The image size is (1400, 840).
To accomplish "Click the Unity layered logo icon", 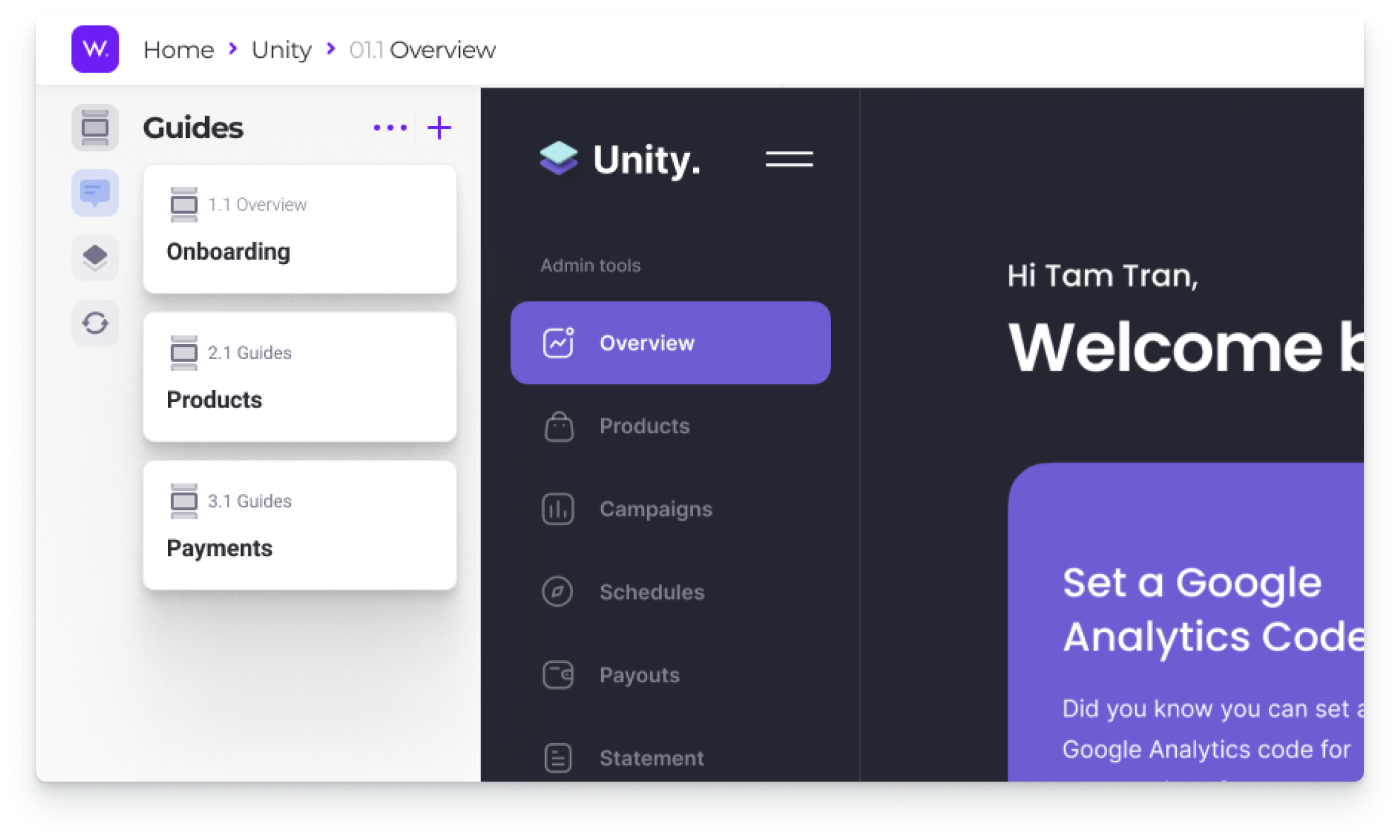I will [558, 158].
